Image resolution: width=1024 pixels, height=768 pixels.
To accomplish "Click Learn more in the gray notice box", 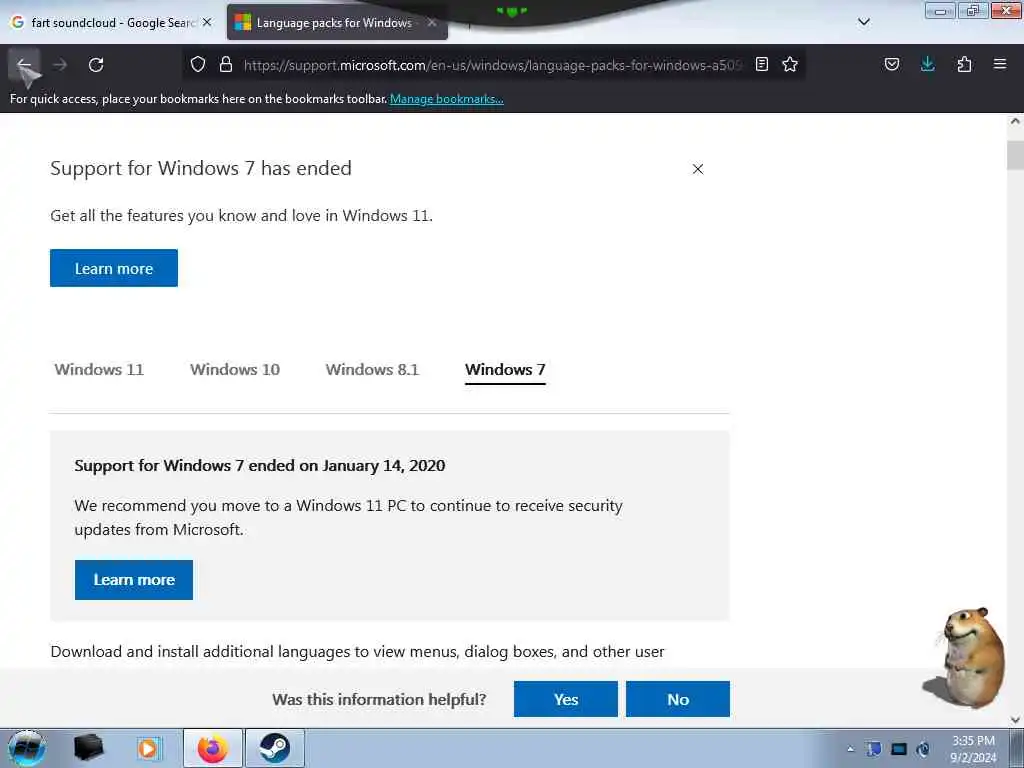I will coord(134,580).
